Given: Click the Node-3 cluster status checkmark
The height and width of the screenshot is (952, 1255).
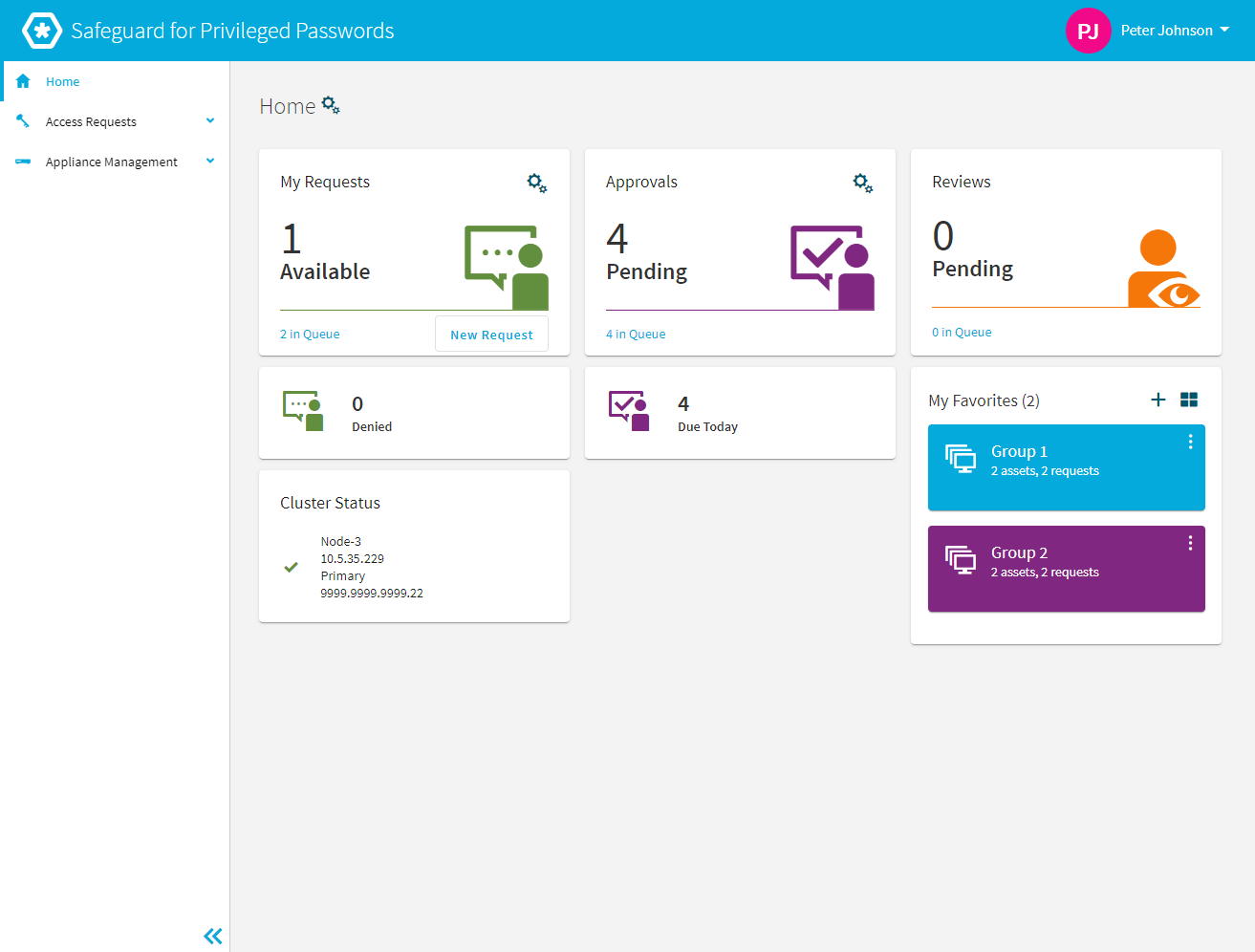Looking at the screenshot, I should click(291, 567).
